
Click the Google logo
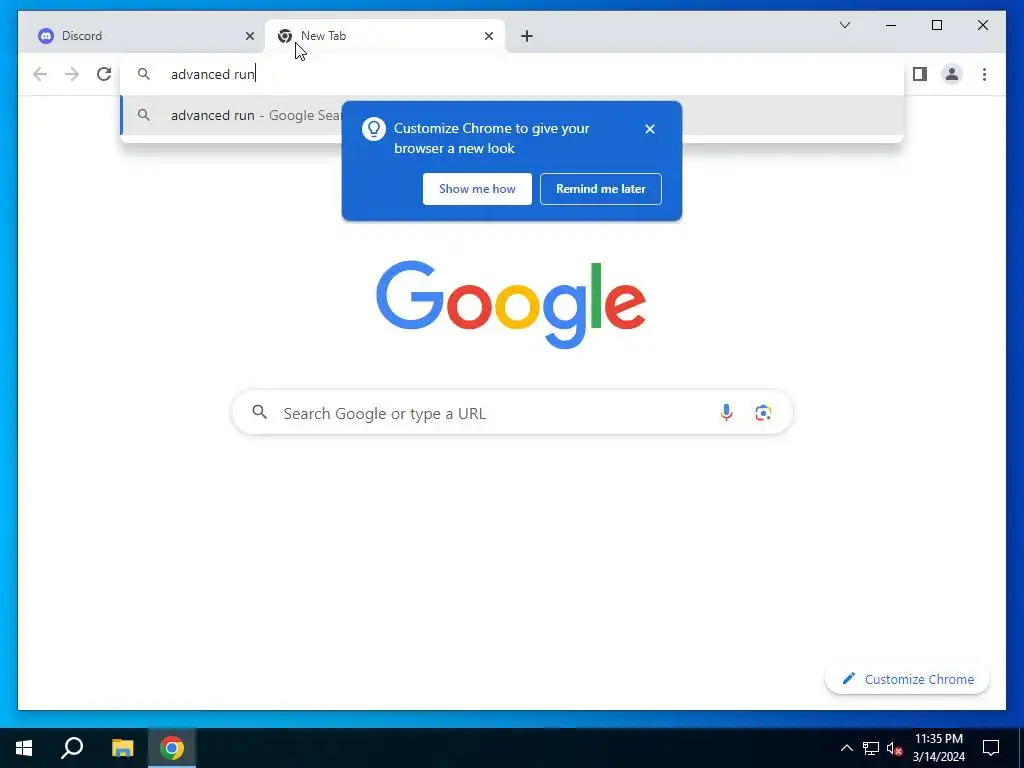tap(511, 304)
